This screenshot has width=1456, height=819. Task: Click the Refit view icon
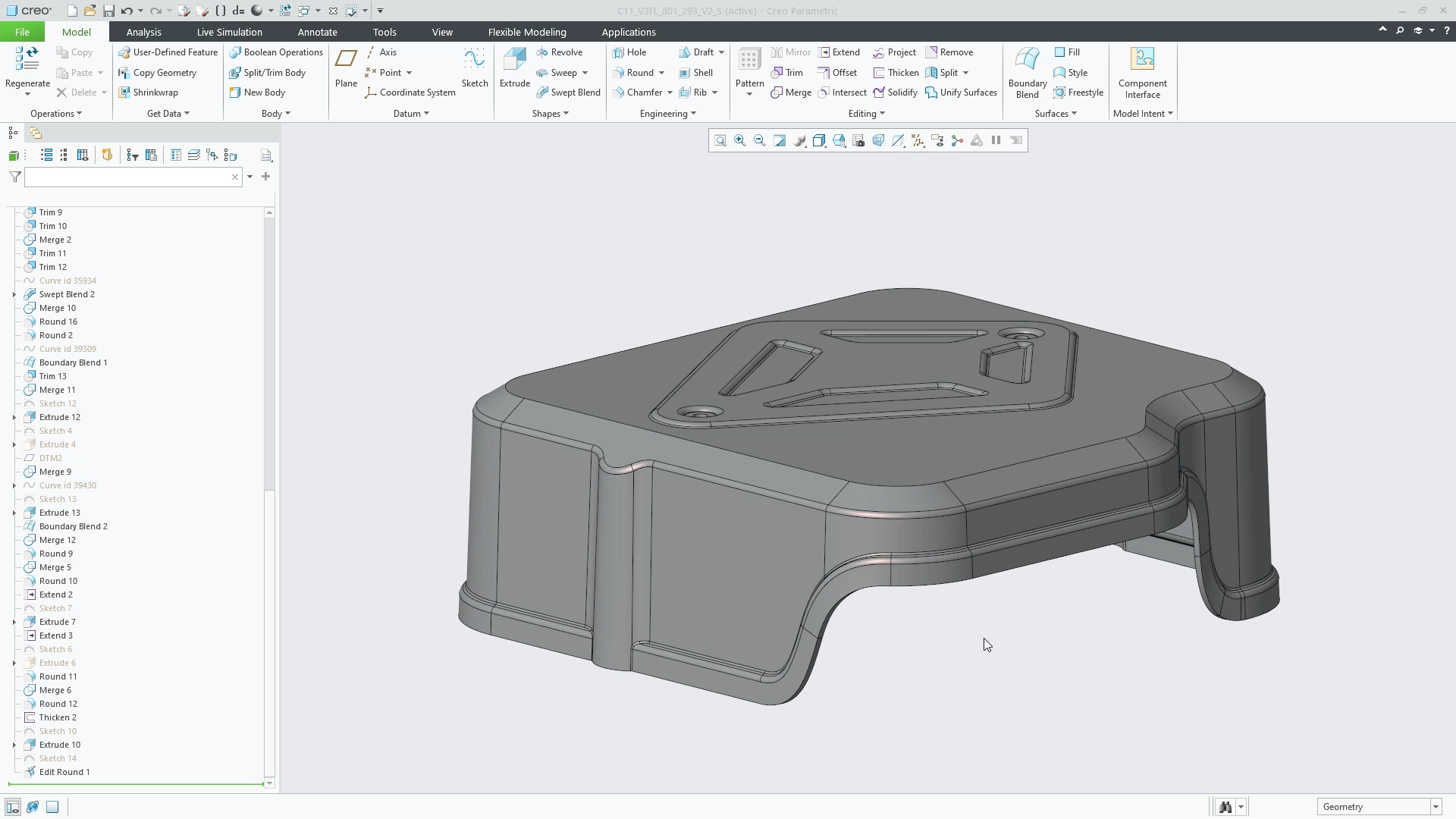(x=720, y=141)
